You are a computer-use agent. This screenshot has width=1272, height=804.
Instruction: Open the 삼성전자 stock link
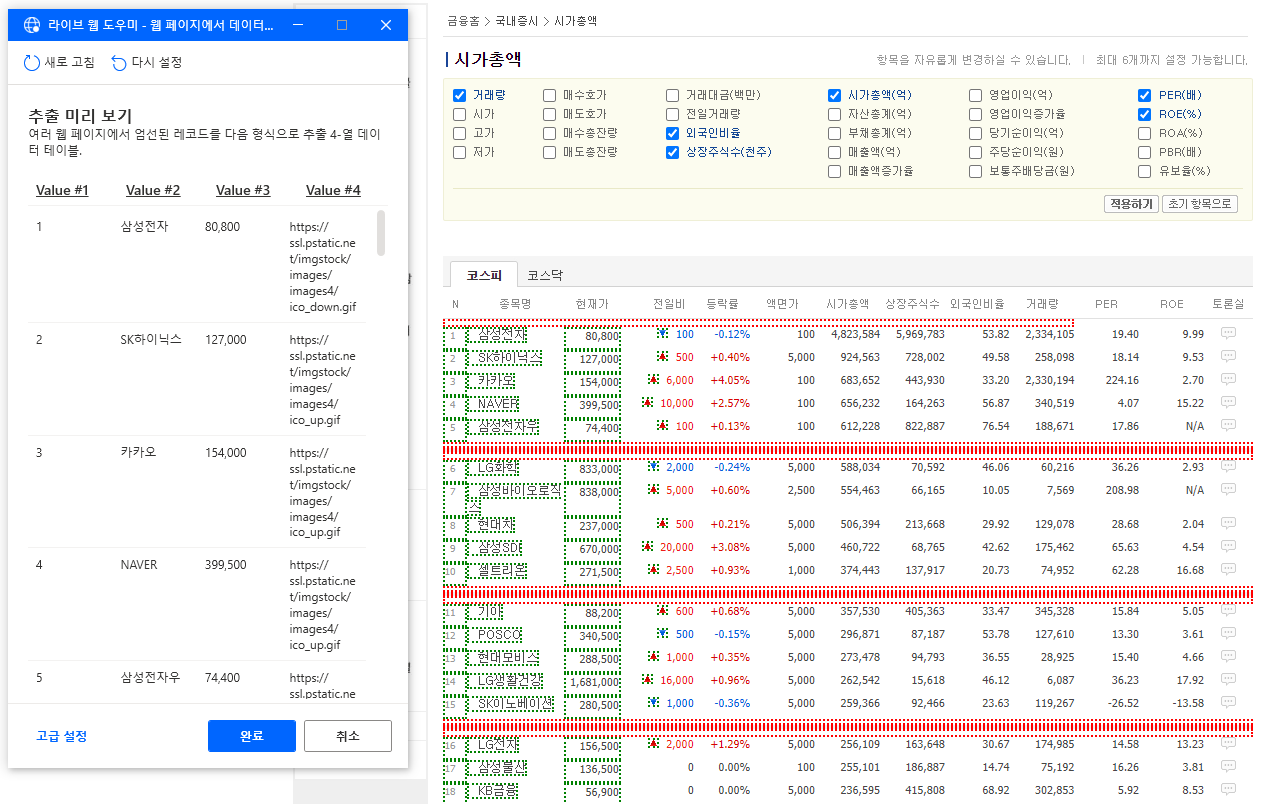(503, 334)
